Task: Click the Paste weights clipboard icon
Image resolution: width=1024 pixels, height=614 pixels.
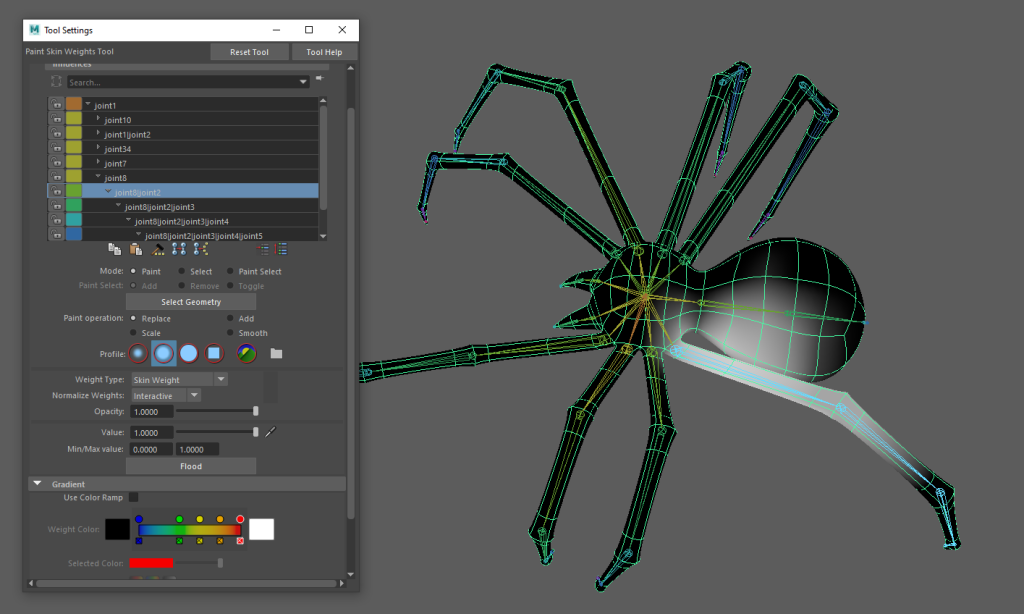Action: [136, 249]
